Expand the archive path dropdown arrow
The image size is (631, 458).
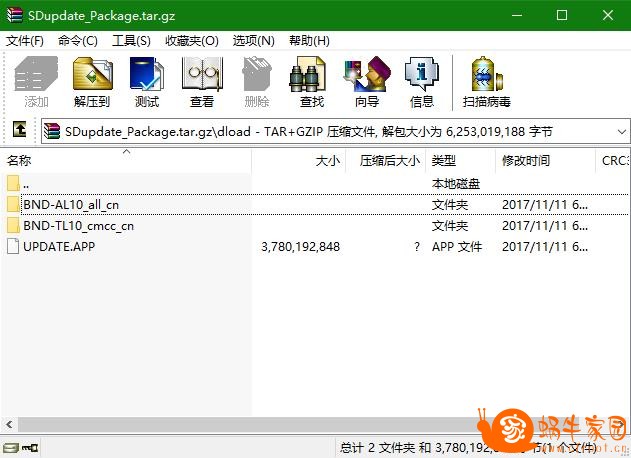tap(622, 132)
